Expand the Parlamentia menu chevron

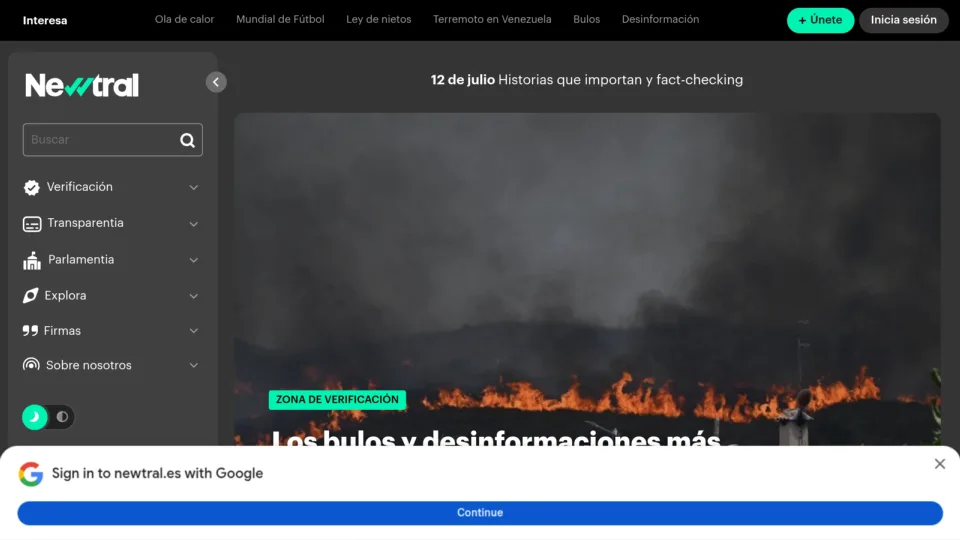(x=193, y=260)
